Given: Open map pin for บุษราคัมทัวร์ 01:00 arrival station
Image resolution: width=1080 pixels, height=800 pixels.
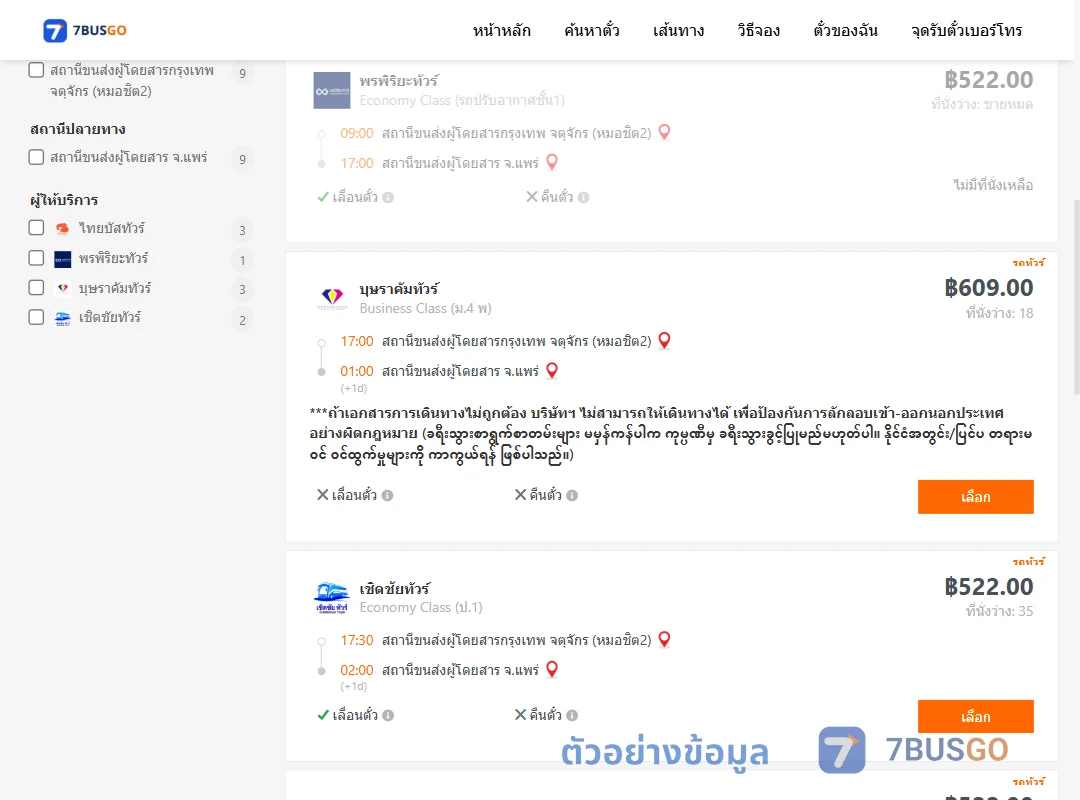Looking at the screenshot, I should point(552,371).
